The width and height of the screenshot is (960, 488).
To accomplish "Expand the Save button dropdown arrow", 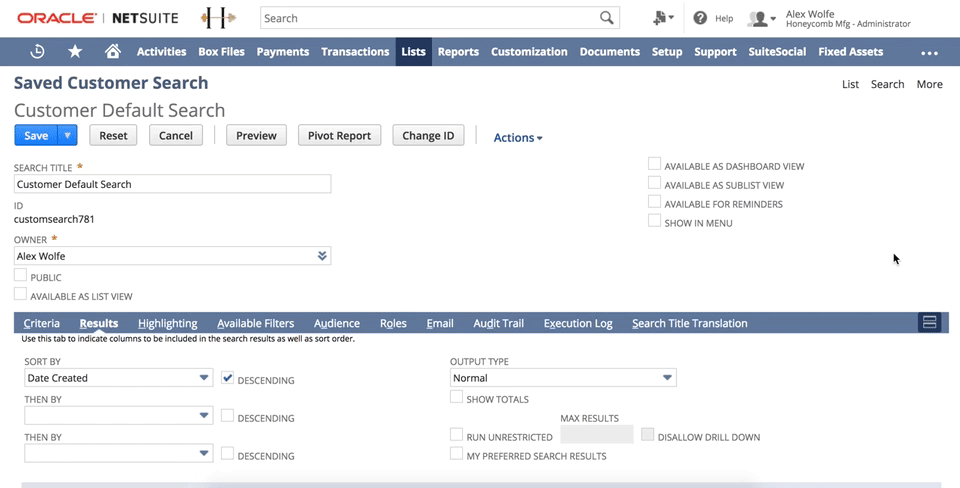I will tap(68, 136).
